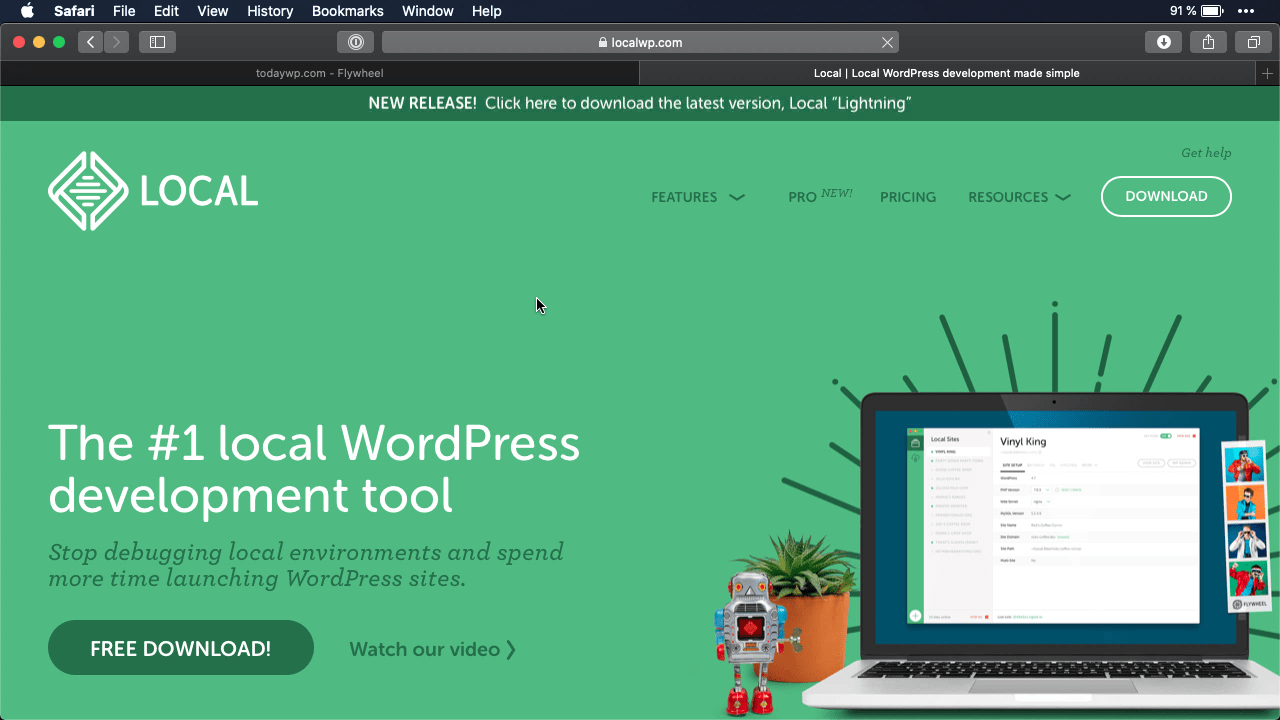Open the Safari menu
The height and width of the screenshot is (720, 1280).
pyautogui.click(x=74, y=11)
